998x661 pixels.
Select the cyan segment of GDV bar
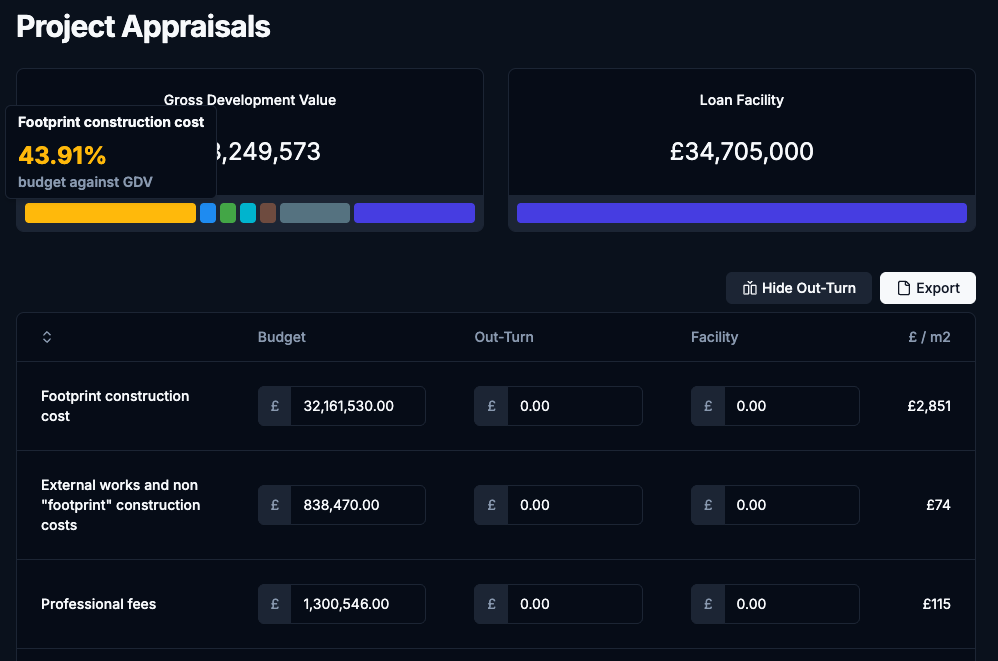tap(248, 213)
